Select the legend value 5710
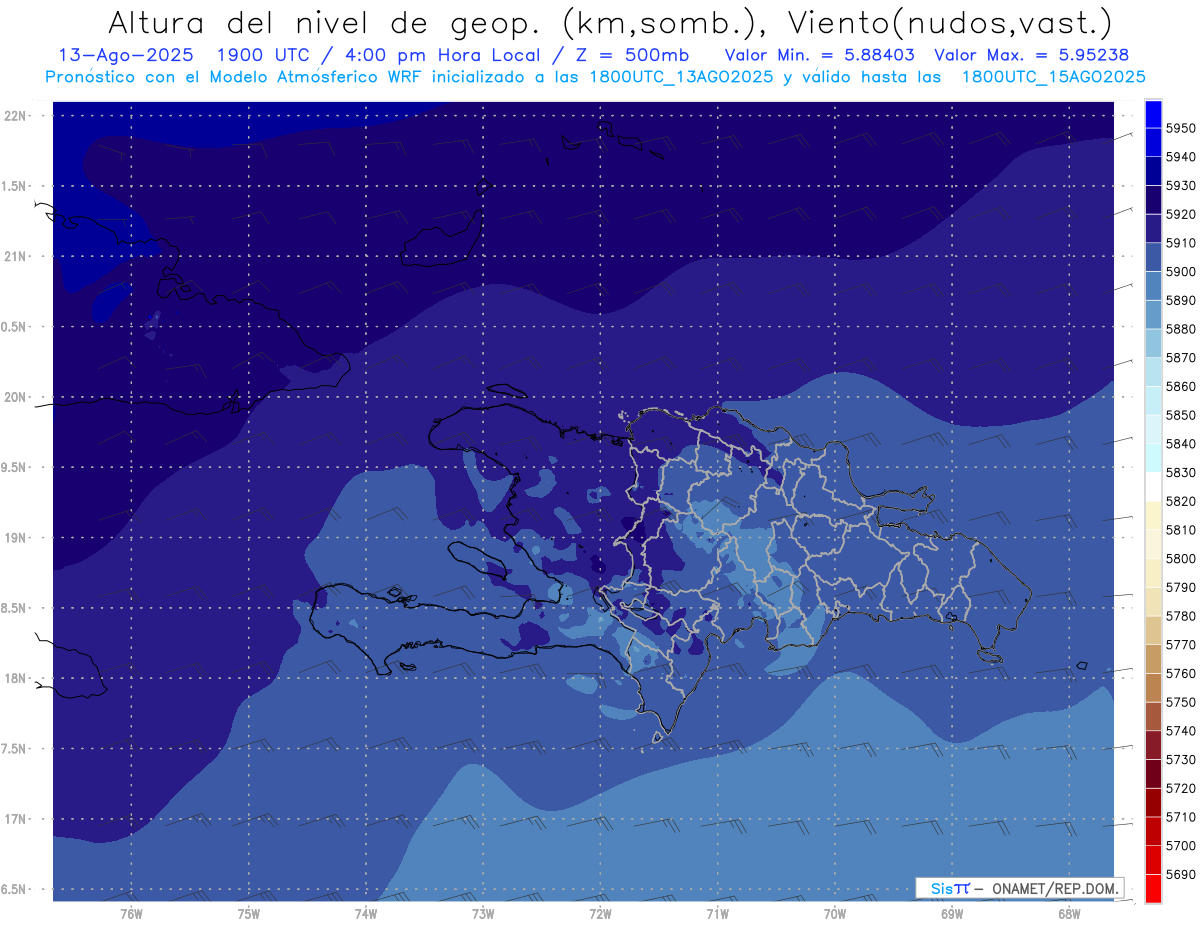 click(1181, 816)
